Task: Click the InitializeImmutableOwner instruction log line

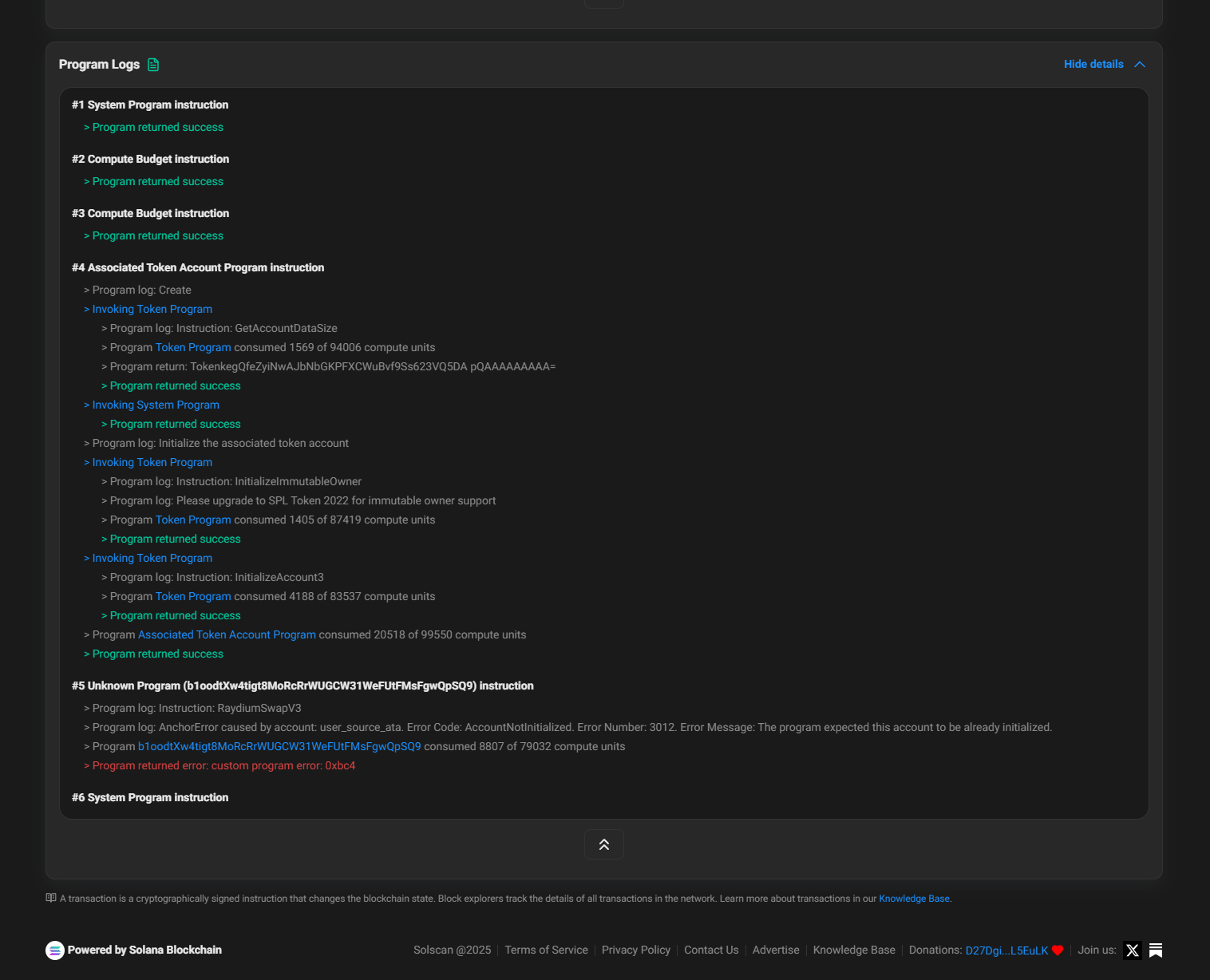Action: tap(231, 481)
